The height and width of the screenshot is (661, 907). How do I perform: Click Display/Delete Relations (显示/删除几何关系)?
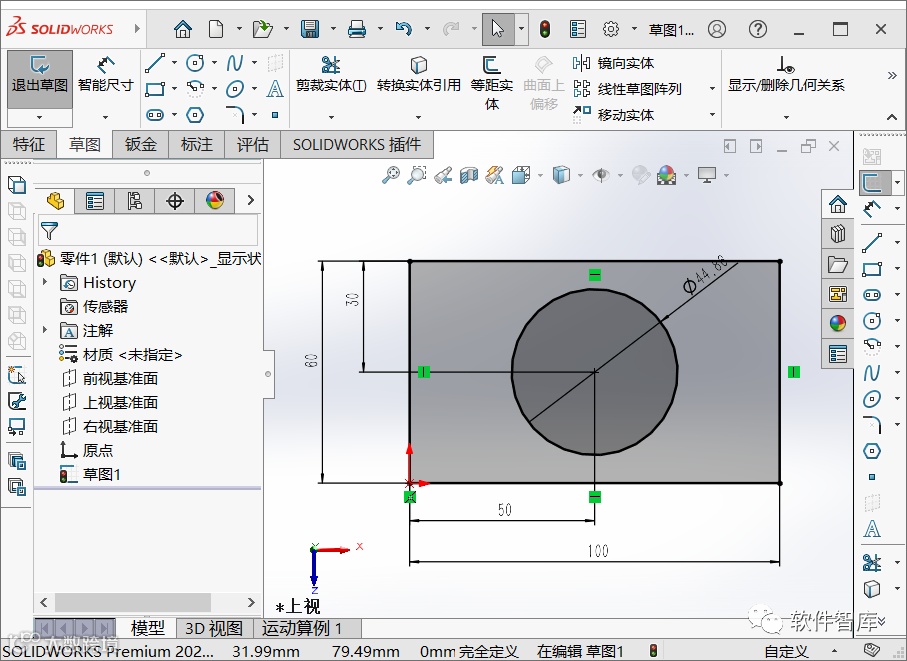[x=786, y=75]
